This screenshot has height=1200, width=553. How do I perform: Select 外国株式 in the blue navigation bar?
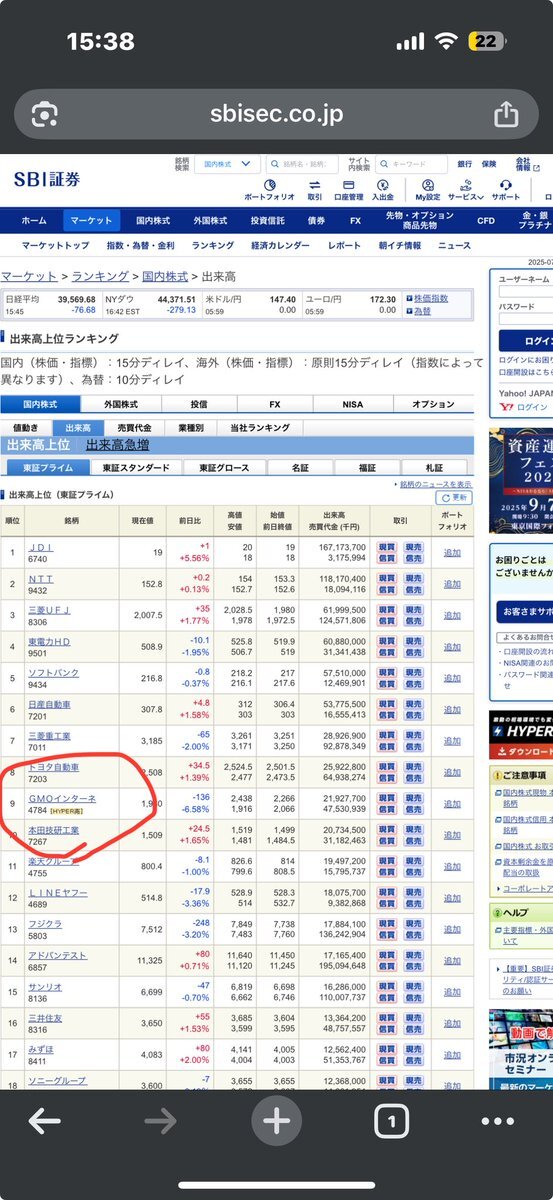pyautogui.click(x=212, y=220)
